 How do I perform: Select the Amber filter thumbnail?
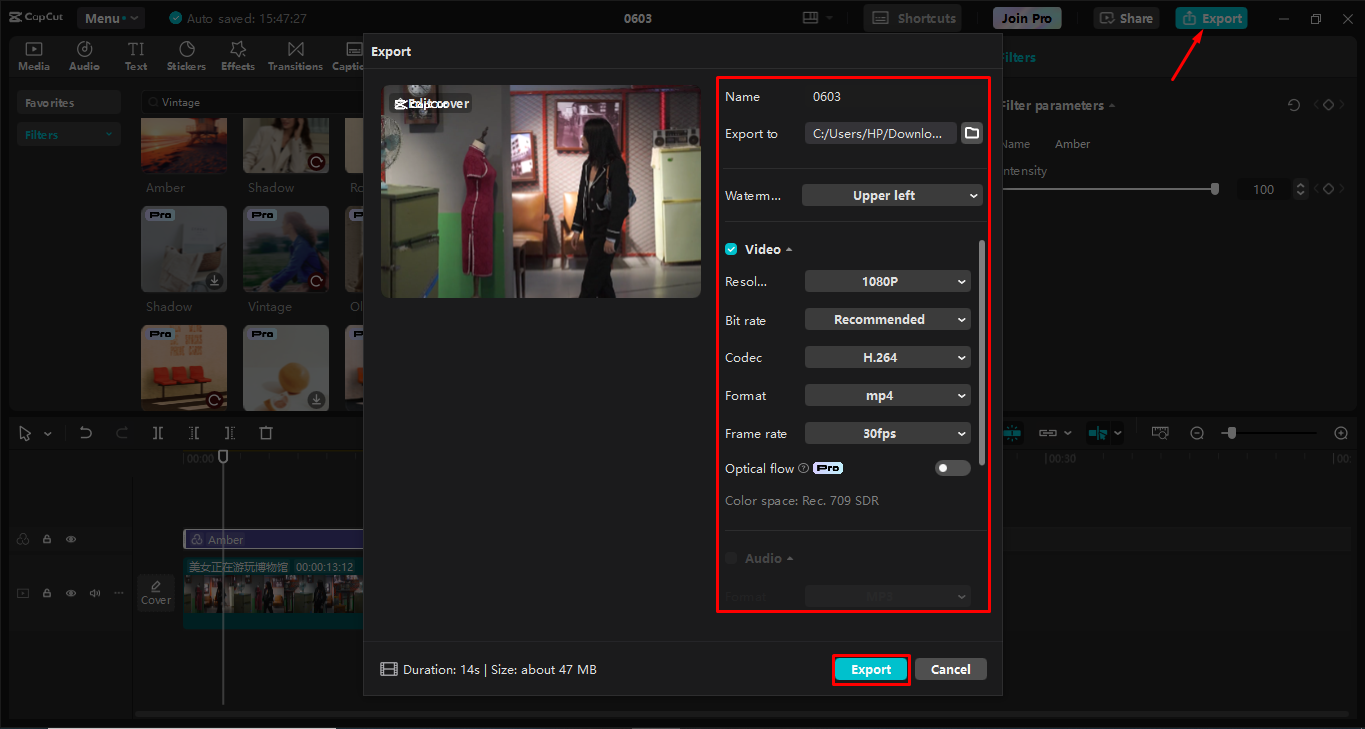184,145
